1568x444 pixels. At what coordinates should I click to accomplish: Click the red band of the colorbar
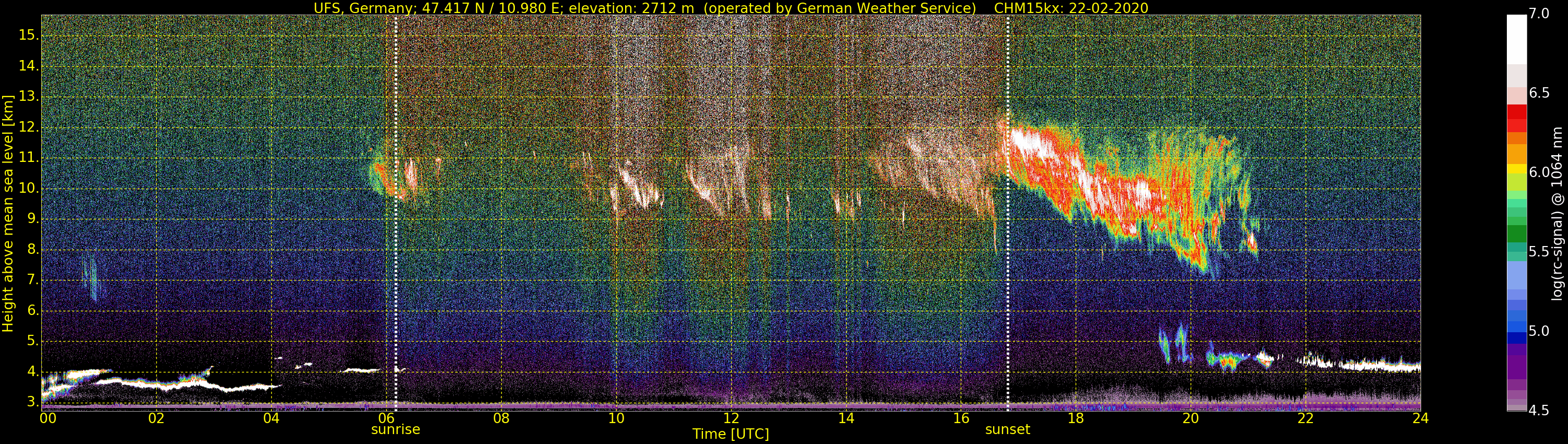click(1516, 119)
